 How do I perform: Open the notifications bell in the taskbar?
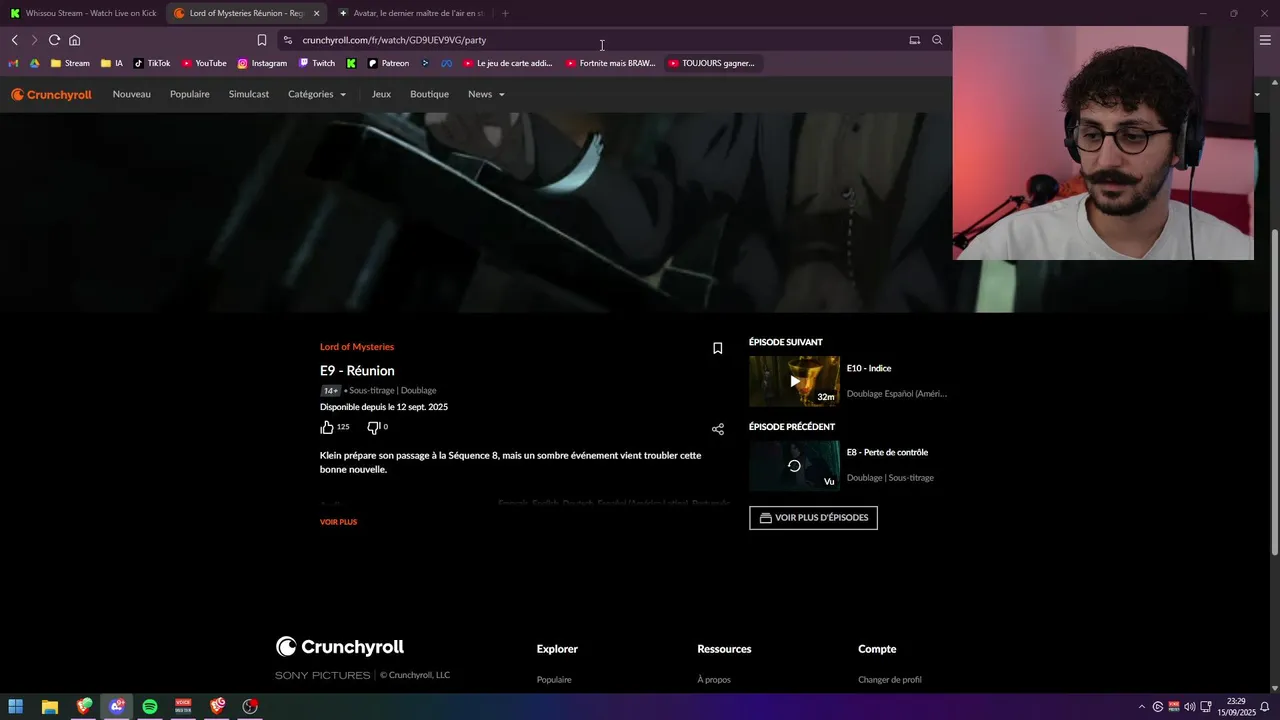click(x=1264, y=707)
